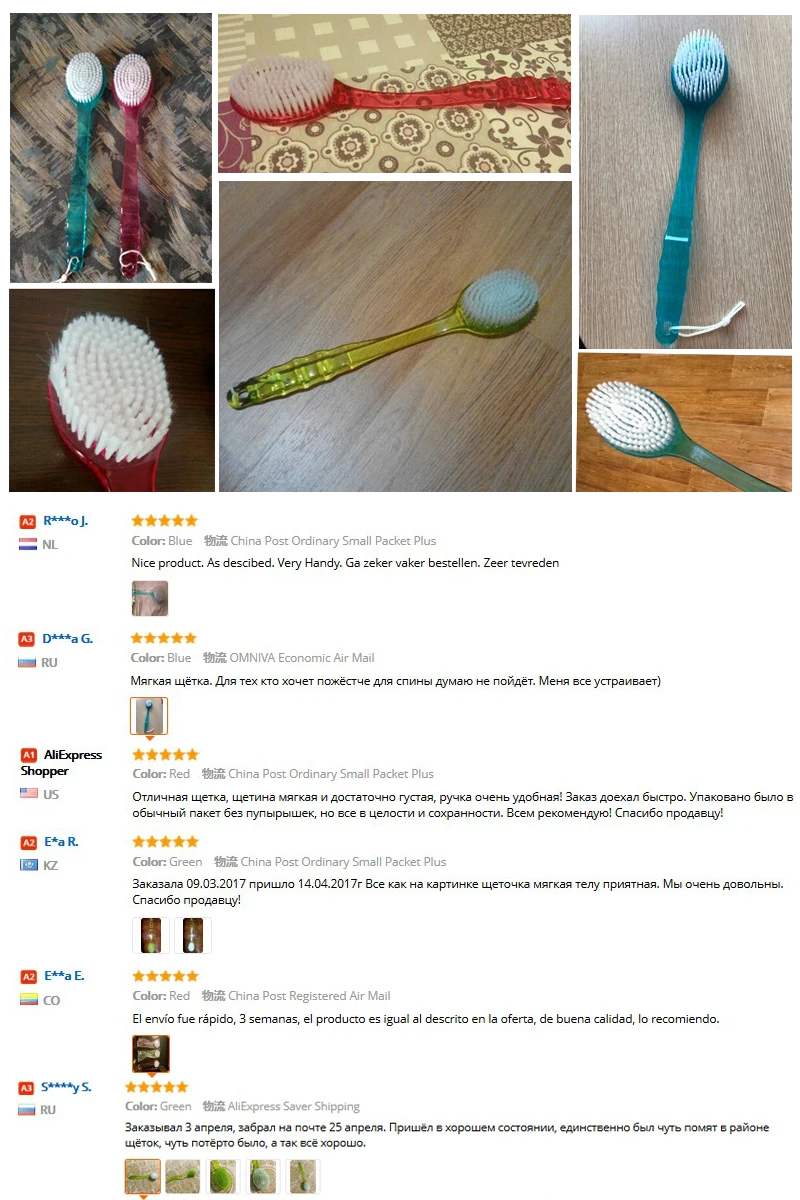Open reviewer profile E**a E.

pos(64,976)
